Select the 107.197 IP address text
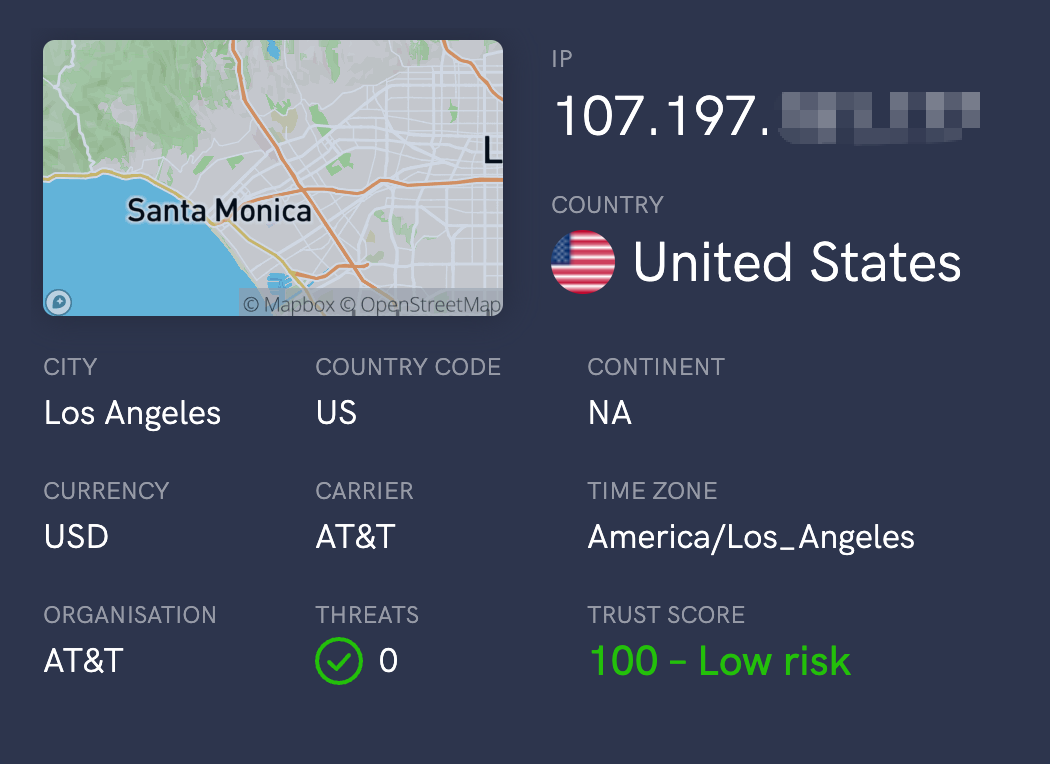This screenshot has height=764, width=1050. [x=660, y=116]
